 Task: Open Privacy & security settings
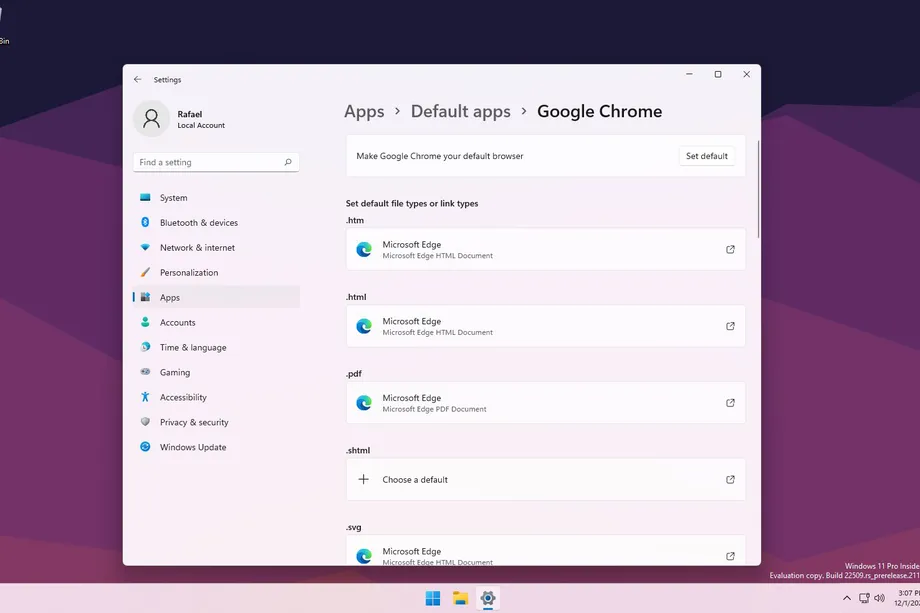tap(193, 422)
